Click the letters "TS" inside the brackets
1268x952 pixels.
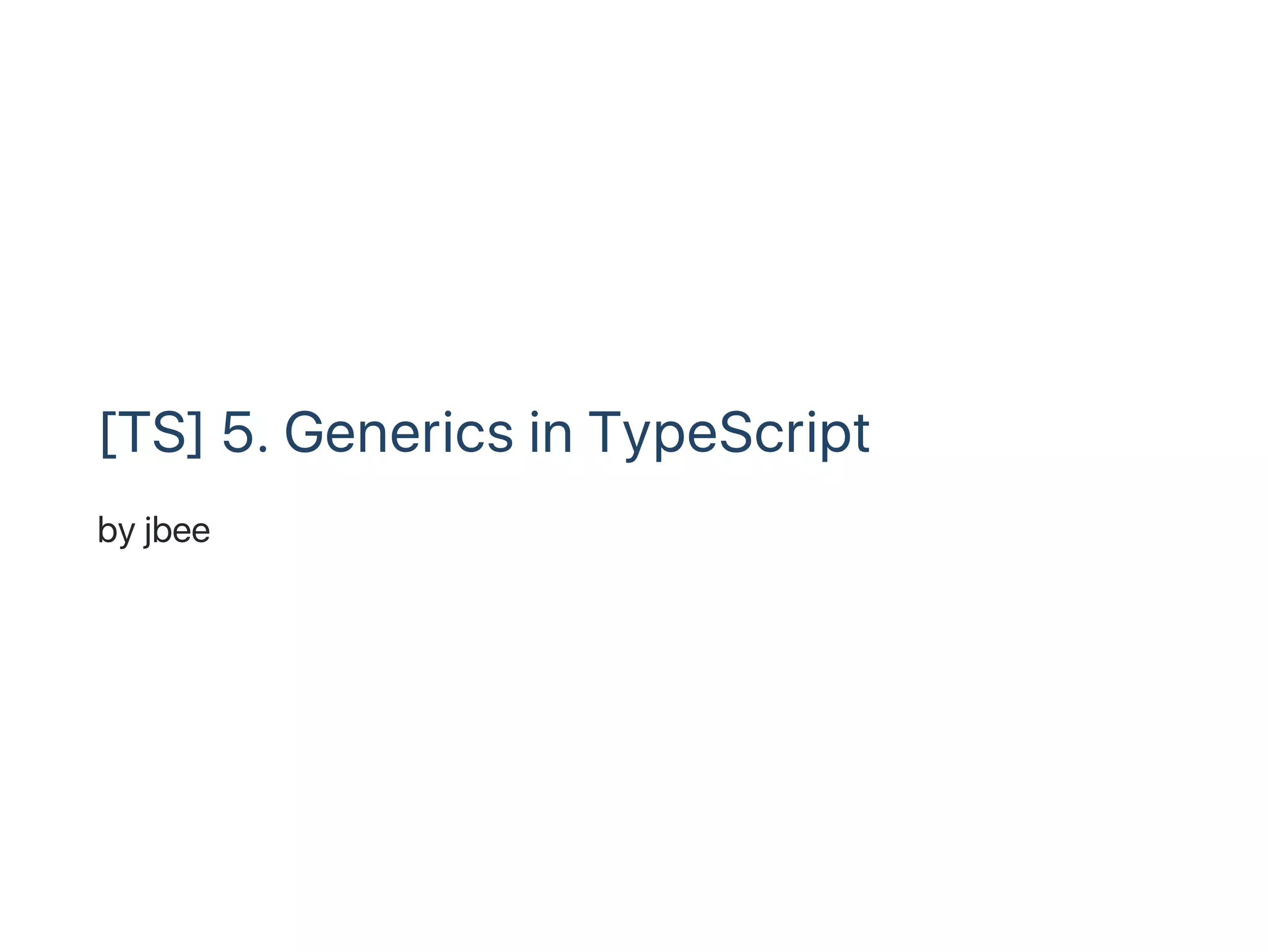(150, 433)
